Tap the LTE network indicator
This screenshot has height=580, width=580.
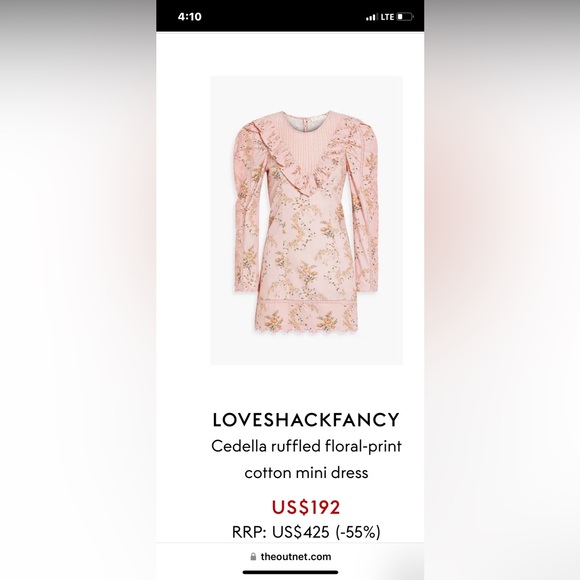point(387,17)
